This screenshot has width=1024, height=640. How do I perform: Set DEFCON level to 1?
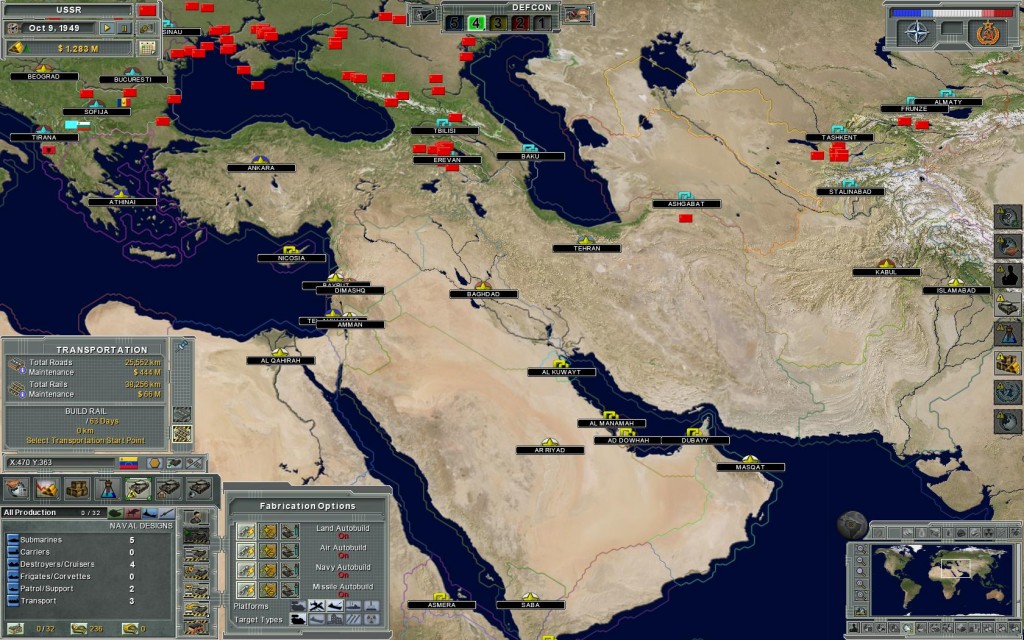point(542,24)
